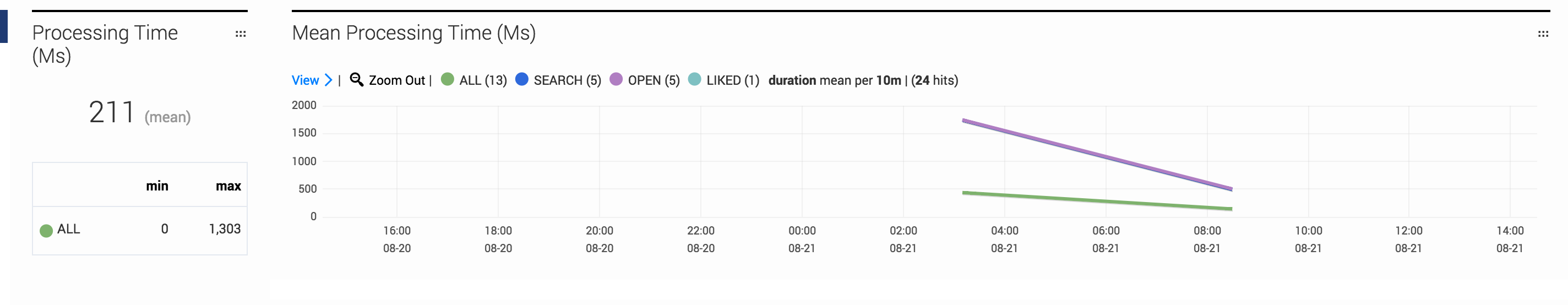
Task: Toggle SEARCH (5) series blue dot
Action: click(521, 79)
